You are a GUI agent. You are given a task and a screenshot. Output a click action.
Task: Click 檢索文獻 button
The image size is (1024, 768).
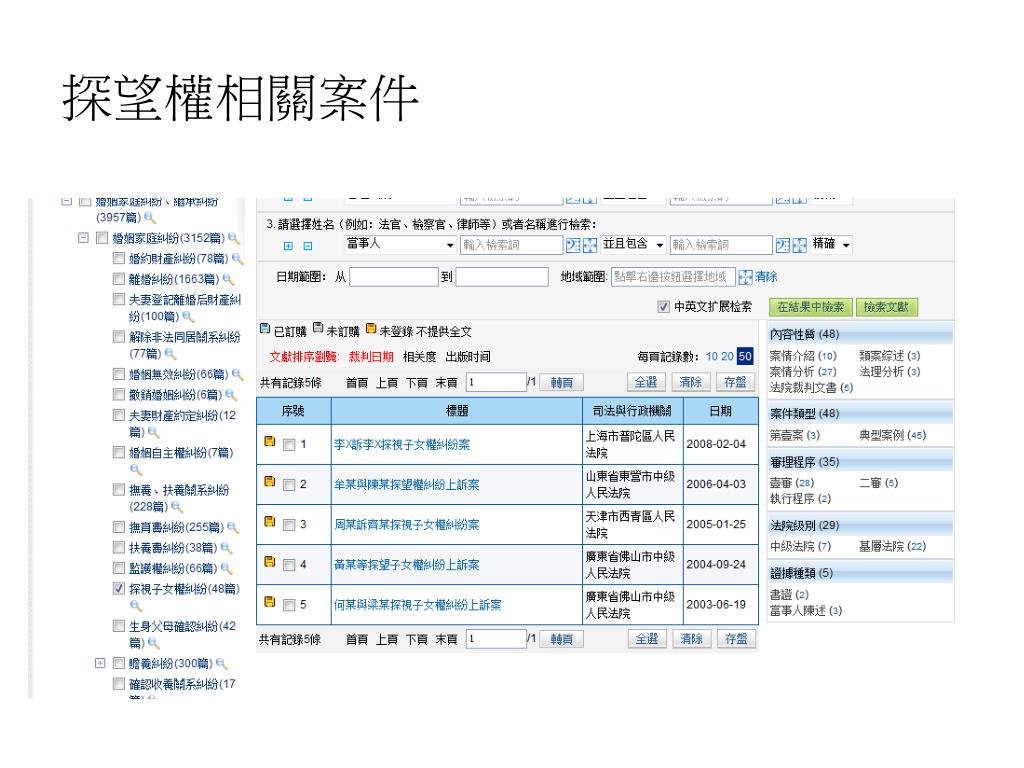(x=886, y=307)
